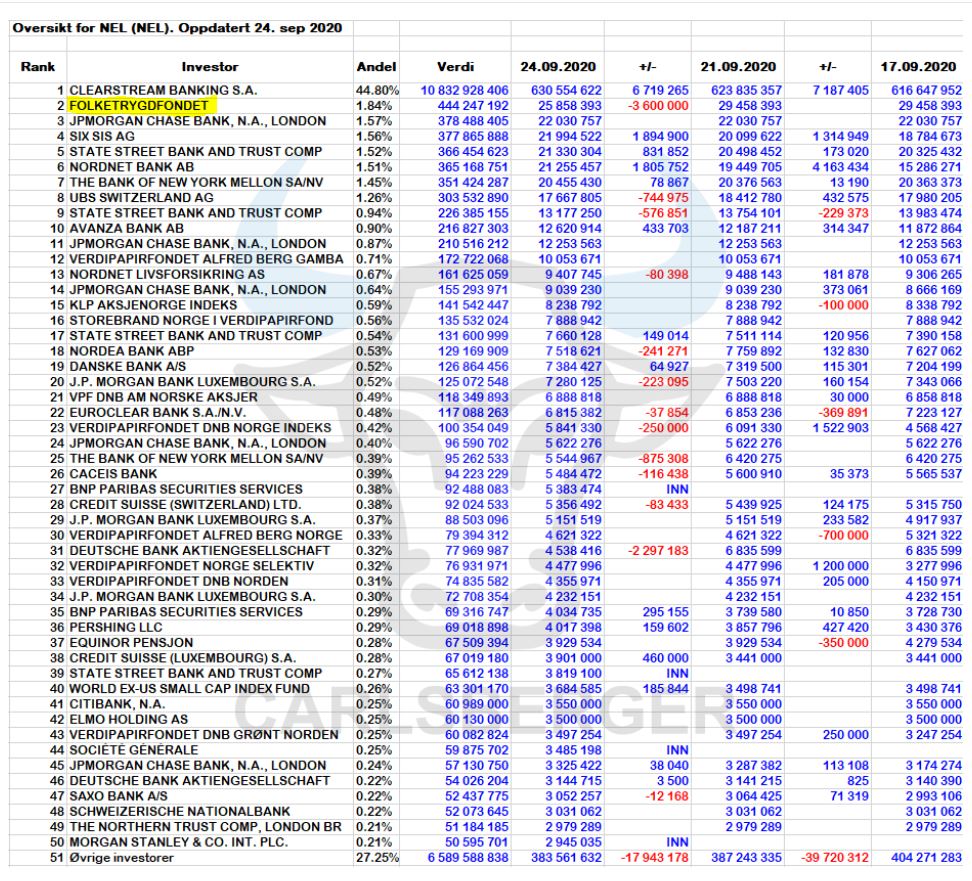This screenshot has height=881, width=972.
Task: Click the '21.09.2020' column header
Action: click(738, 67)
